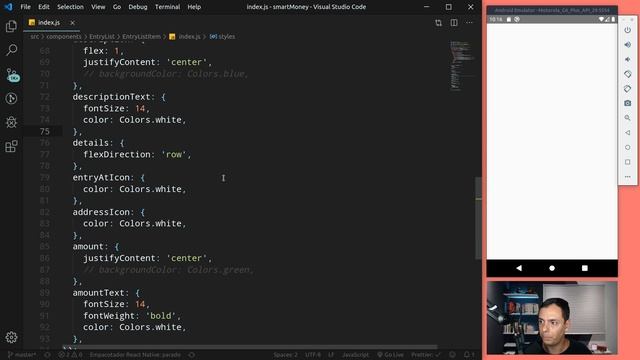Click the EntryList breadcrumb segment

point(102,37)
